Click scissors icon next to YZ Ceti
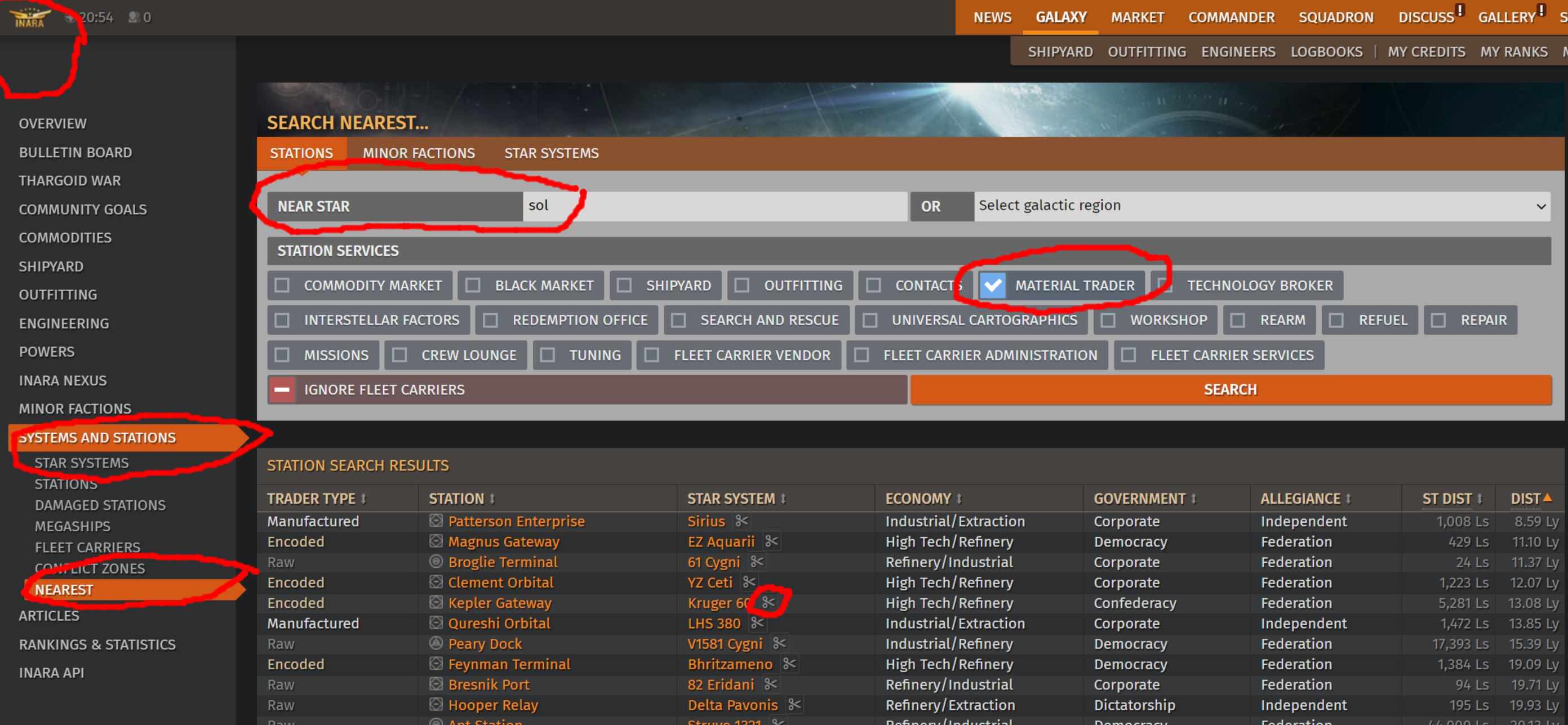This screenshot has width=1568, height=725. point(749,582)
